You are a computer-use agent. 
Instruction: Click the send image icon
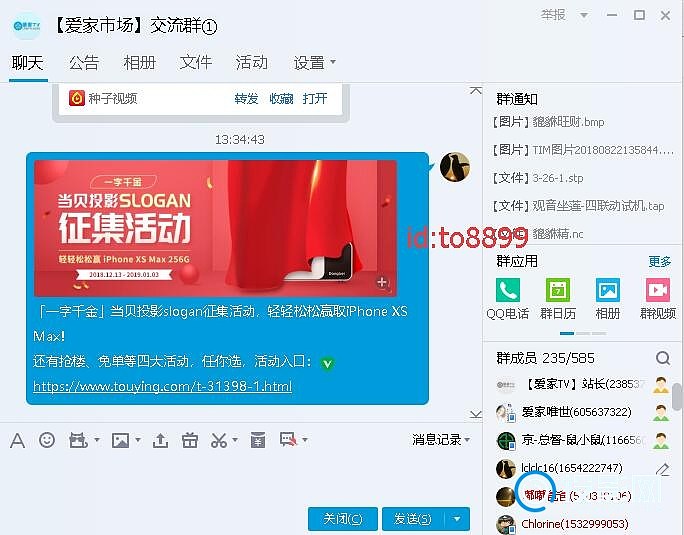click(x=120, y=440)
